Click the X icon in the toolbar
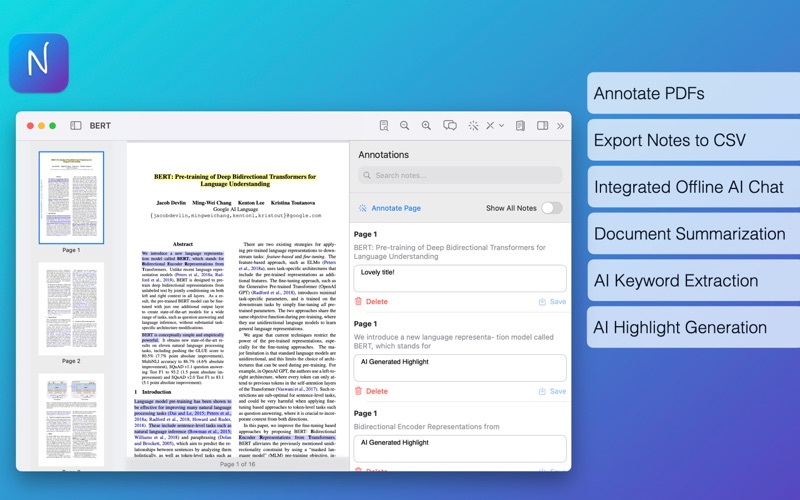The width and height of the screenshot is (800, 500). point(490,126)
